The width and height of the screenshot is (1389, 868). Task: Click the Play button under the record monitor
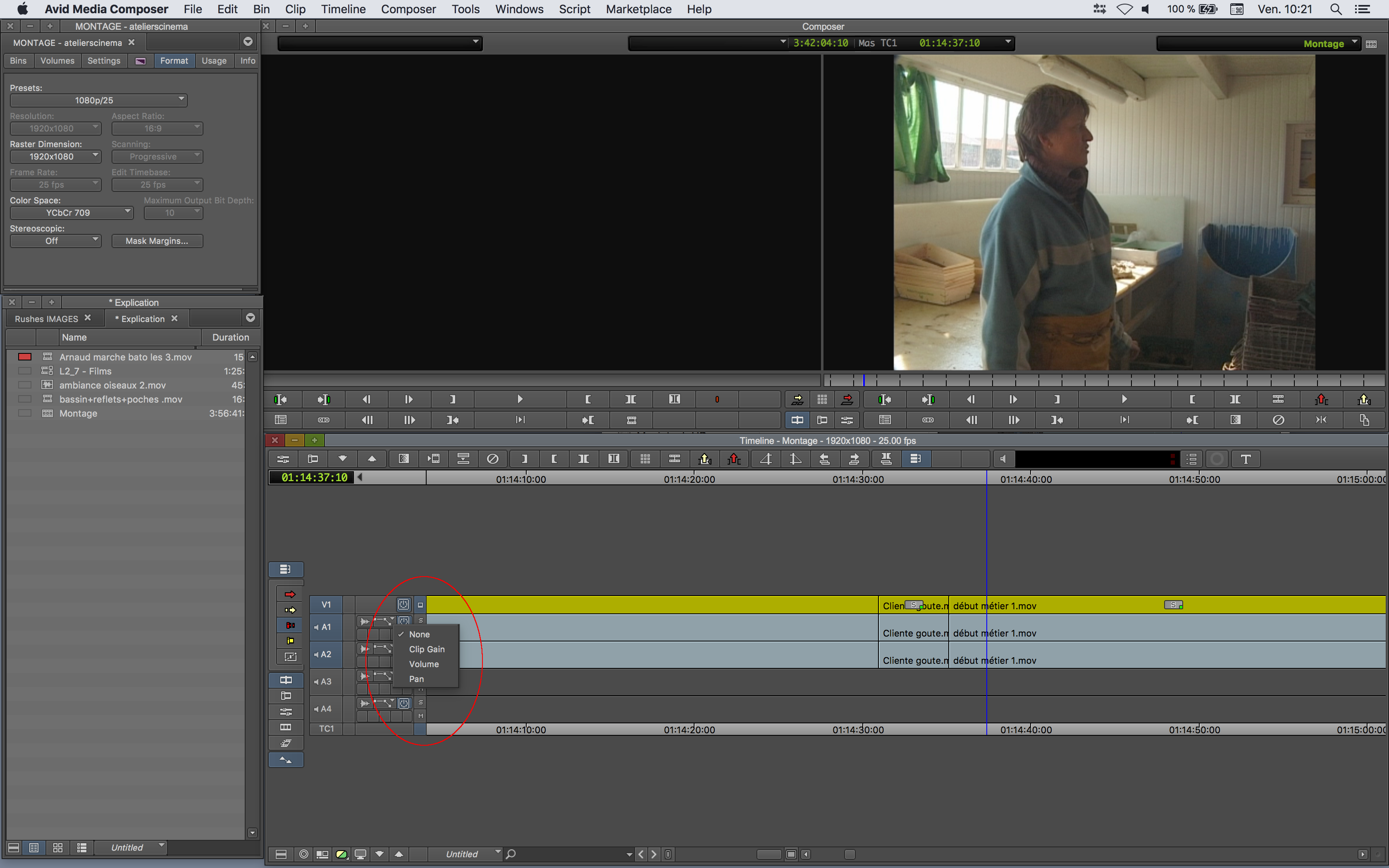1124,399
